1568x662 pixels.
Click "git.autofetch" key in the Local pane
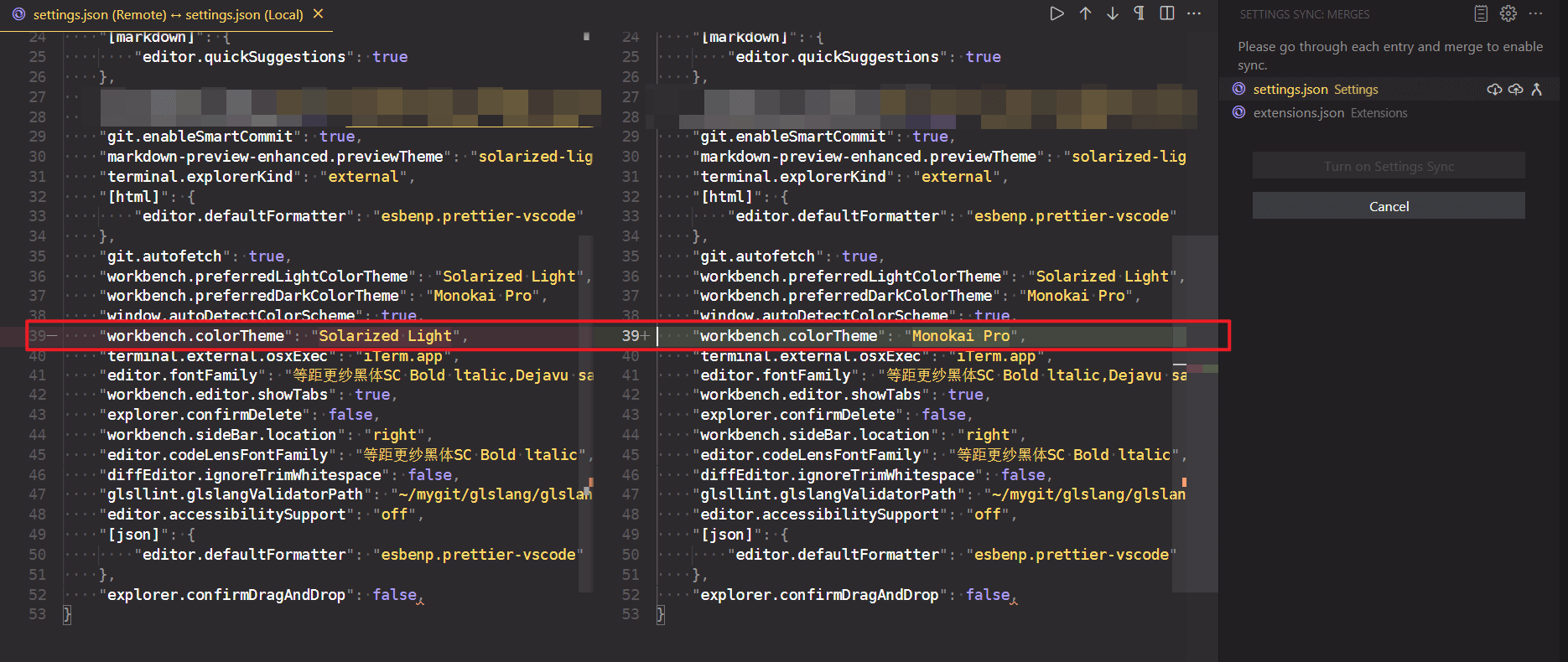pyautogui.click(x=758, y=256)
